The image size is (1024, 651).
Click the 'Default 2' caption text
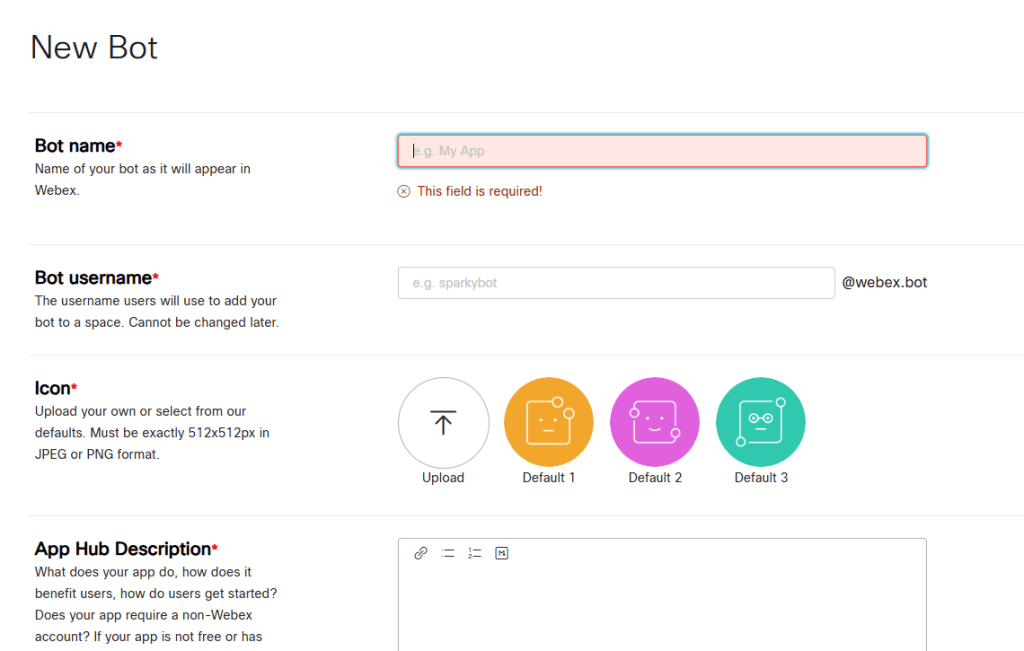(x=655, y=477)
